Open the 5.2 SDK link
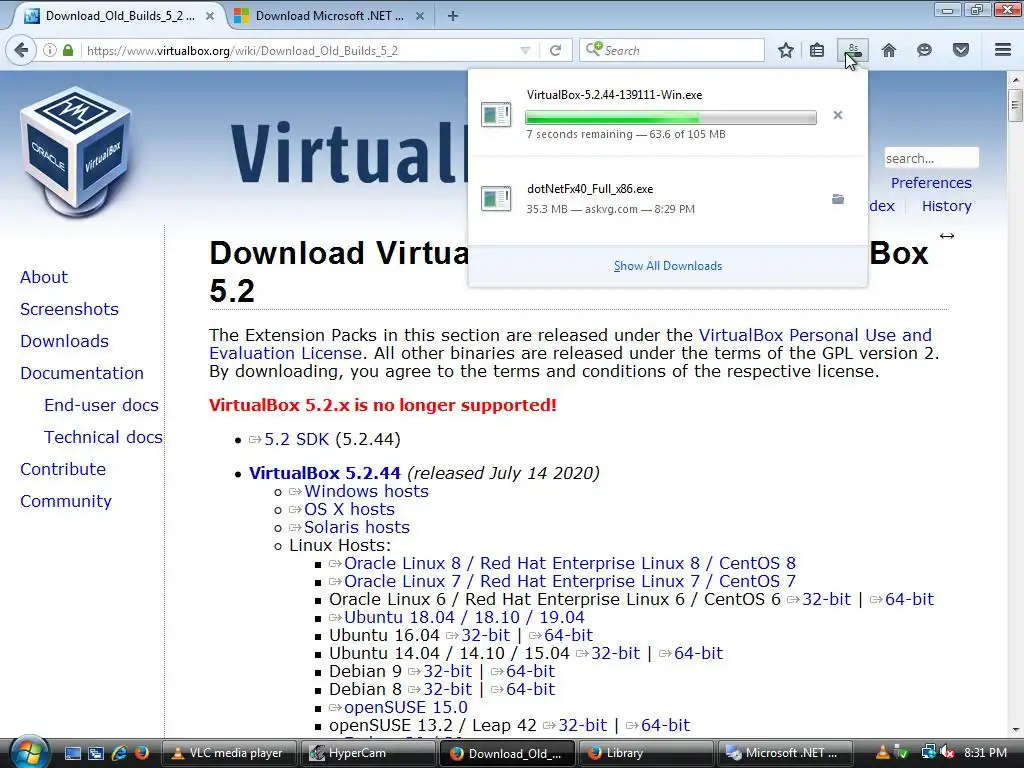 coord(296,439)
